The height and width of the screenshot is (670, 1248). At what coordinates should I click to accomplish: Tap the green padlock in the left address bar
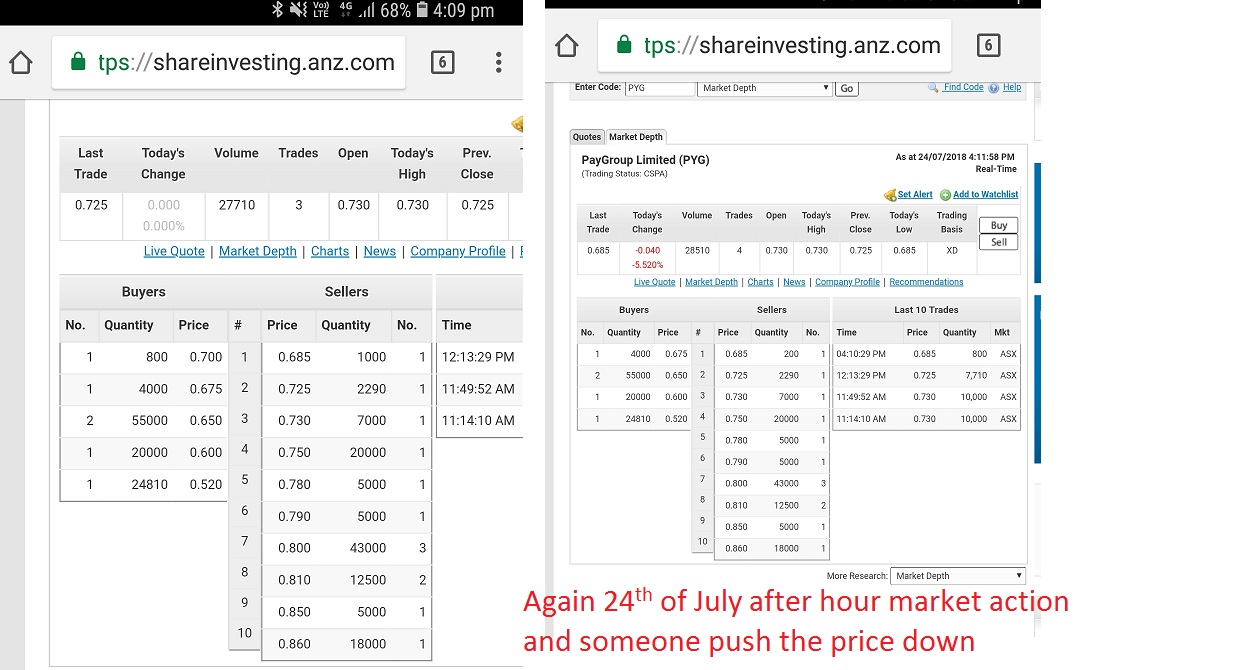coord(78,63)
